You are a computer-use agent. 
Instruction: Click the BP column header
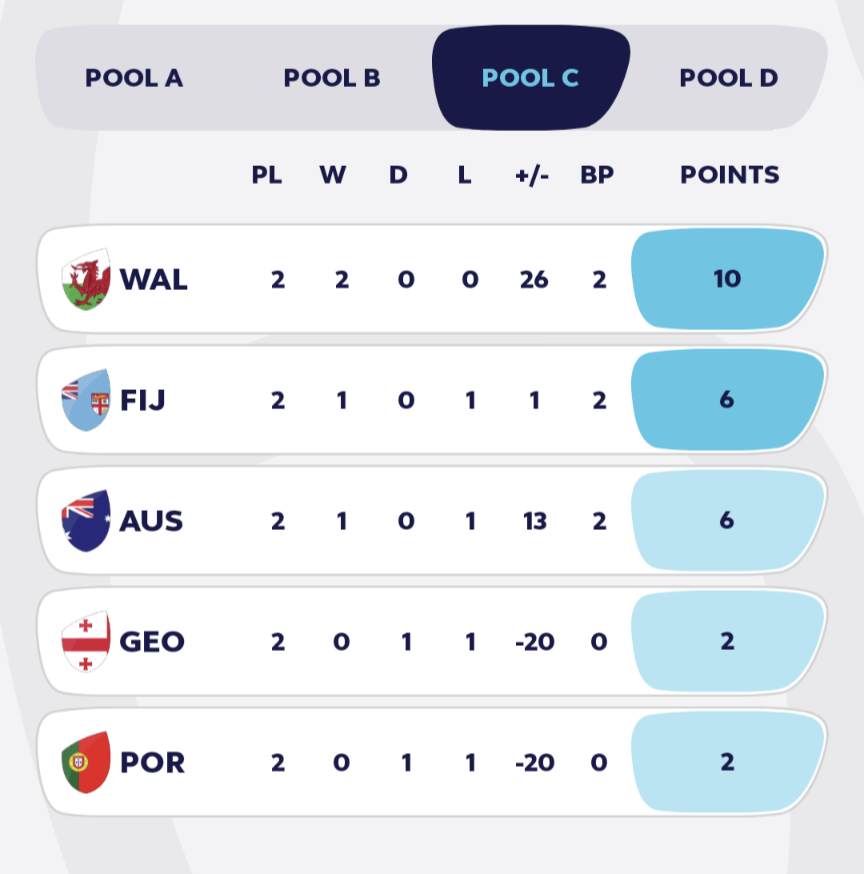(597, 175)
